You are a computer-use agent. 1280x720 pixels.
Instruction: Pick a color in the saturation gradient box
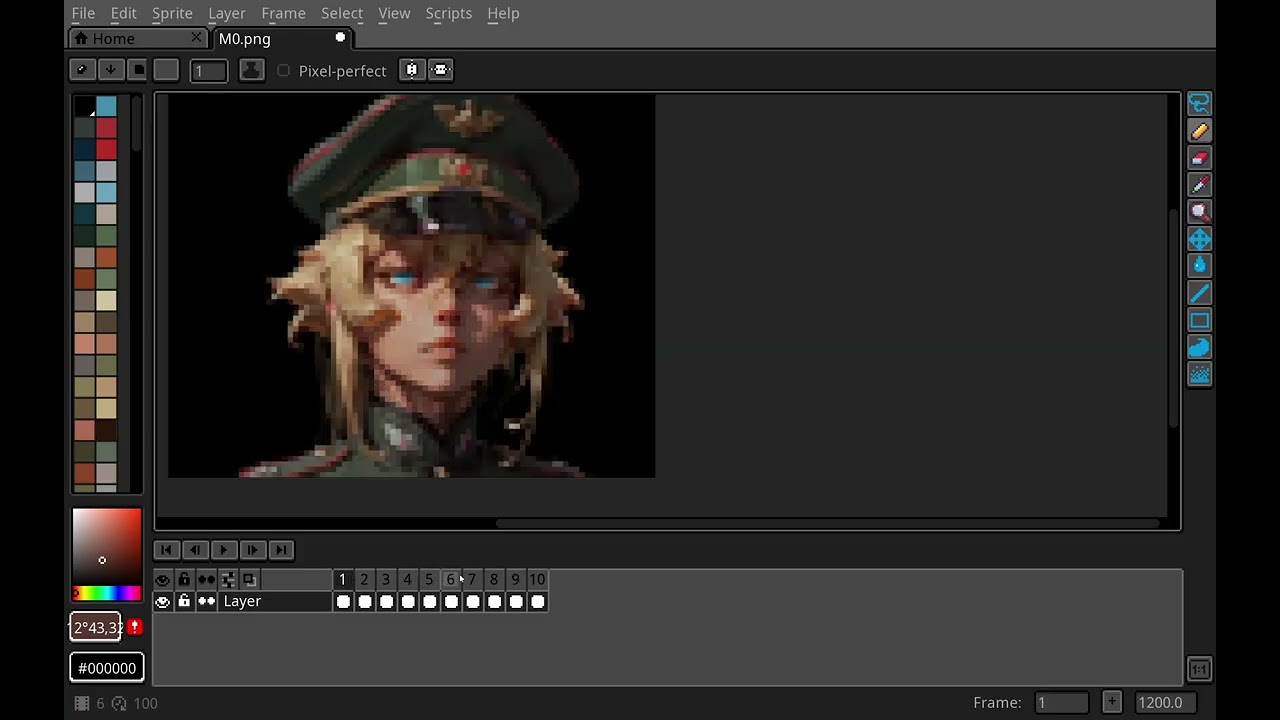point(107,545)
